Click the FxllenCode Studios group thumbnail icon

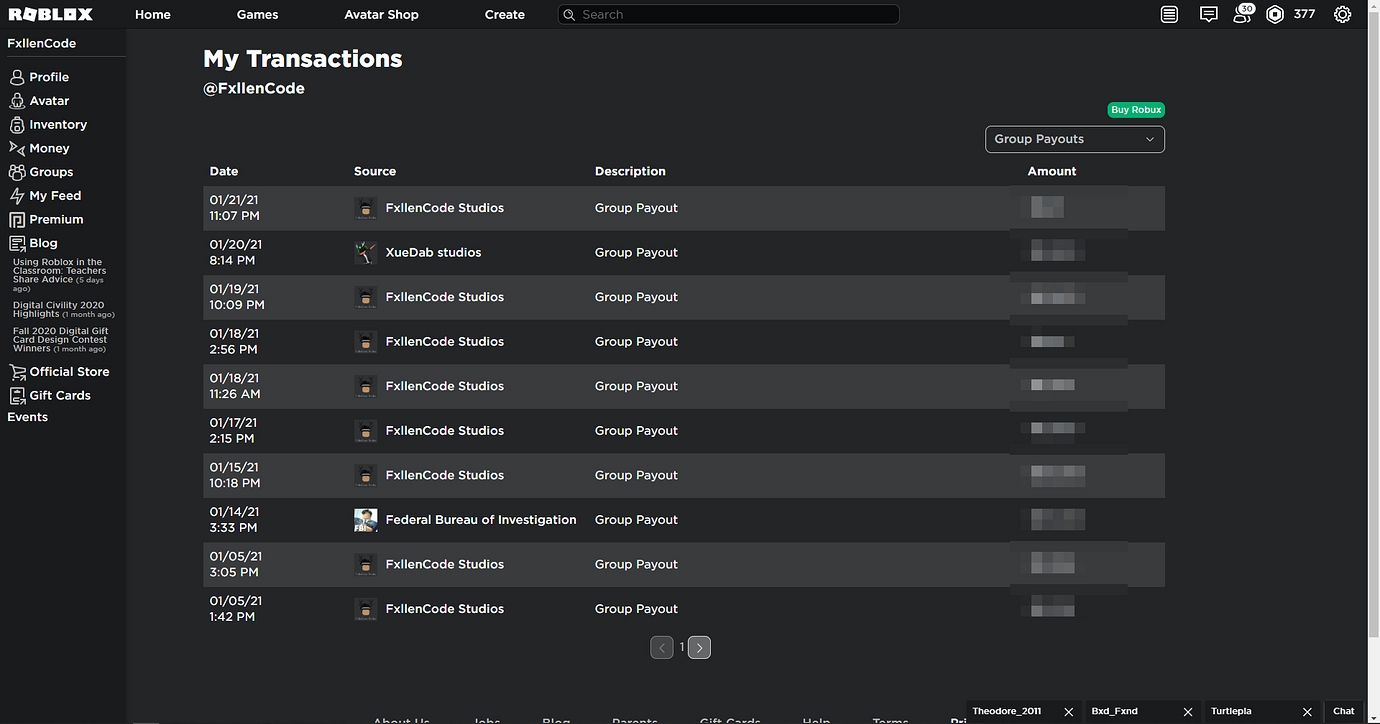tap(366, 208)
